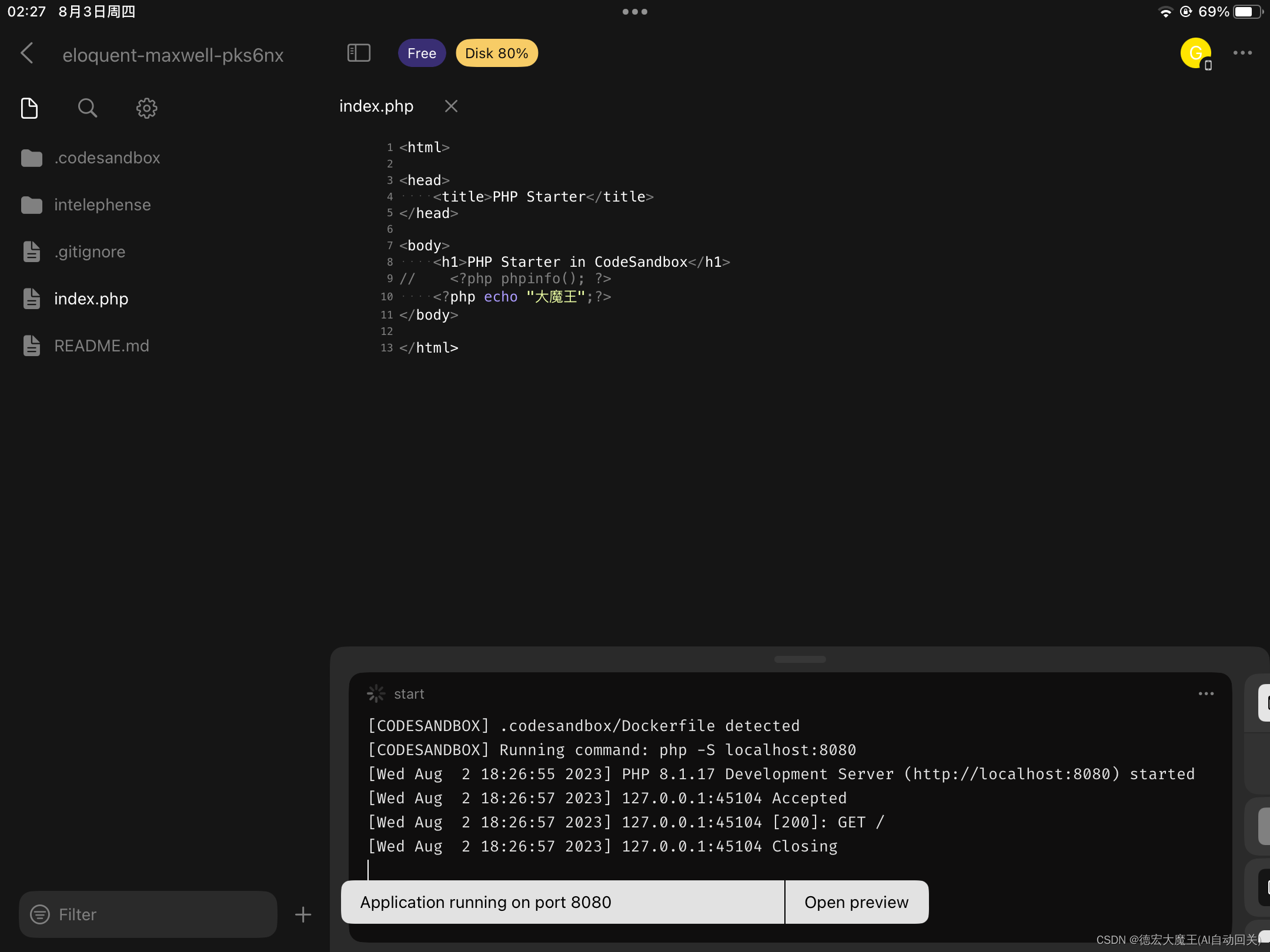Click the Open preview button
This screenshot has width=1270, height=952.
pos(856,902)
